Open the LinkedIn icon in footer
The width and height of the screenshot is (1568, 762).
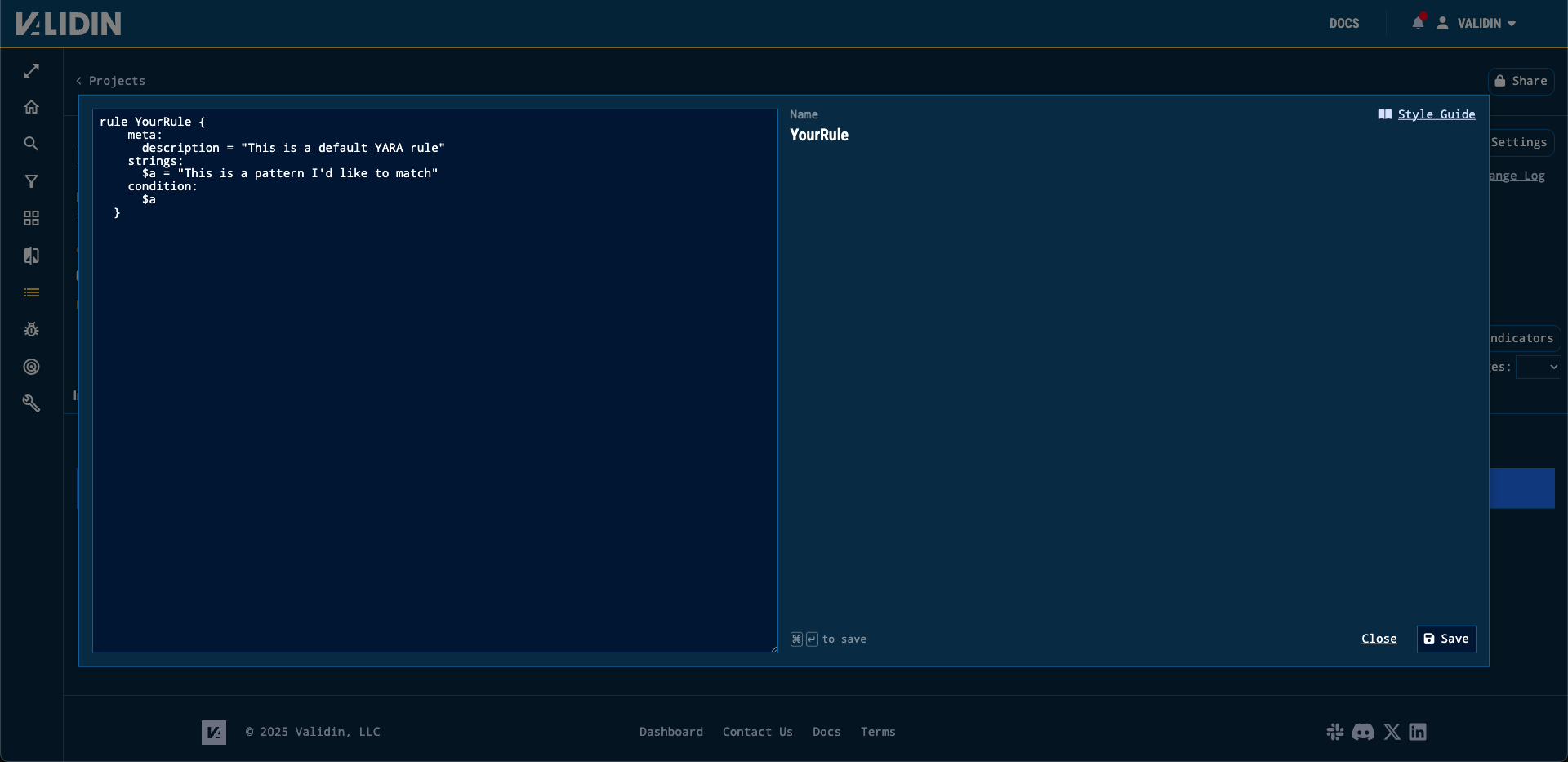pos(1418,732)
